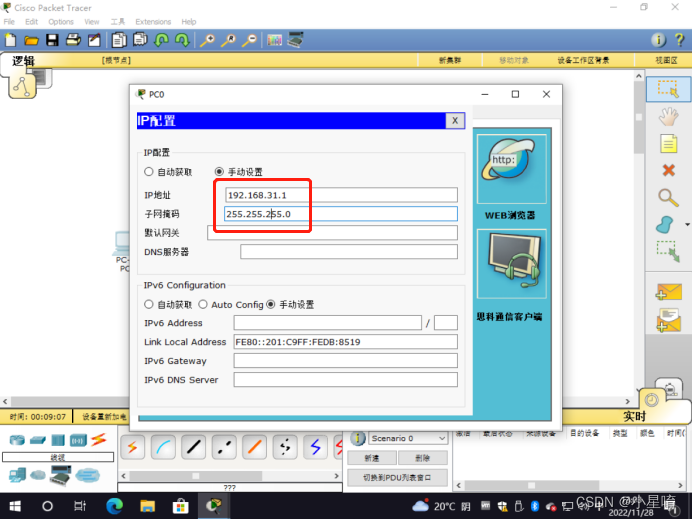Image resolution: width=692 pixels, height=519 pixels.
Task: Click the IPv6 Gateway input field
Action: click(346, 361)
